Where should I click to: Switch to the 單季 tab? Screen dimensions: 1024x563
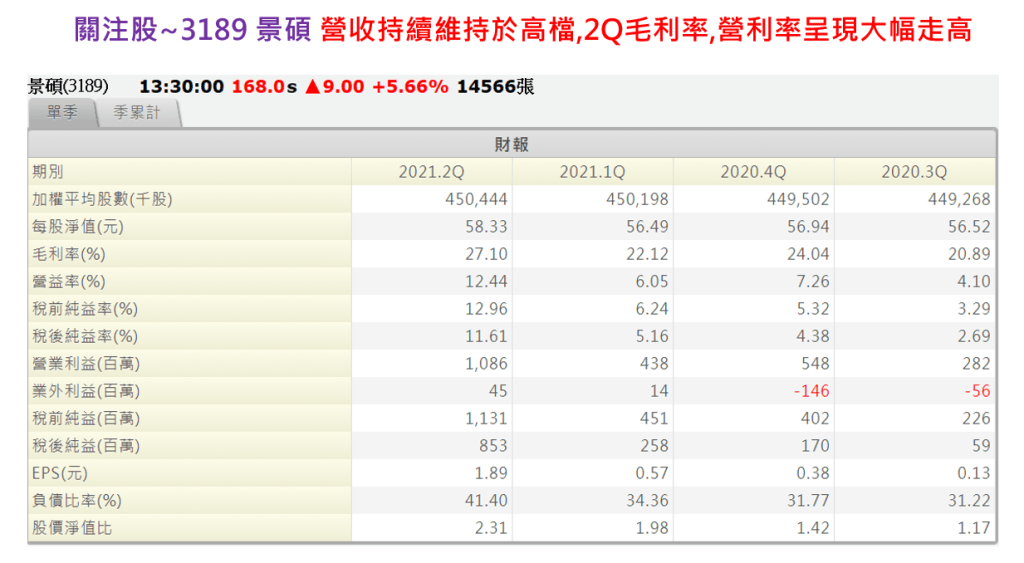coord(62,113)
